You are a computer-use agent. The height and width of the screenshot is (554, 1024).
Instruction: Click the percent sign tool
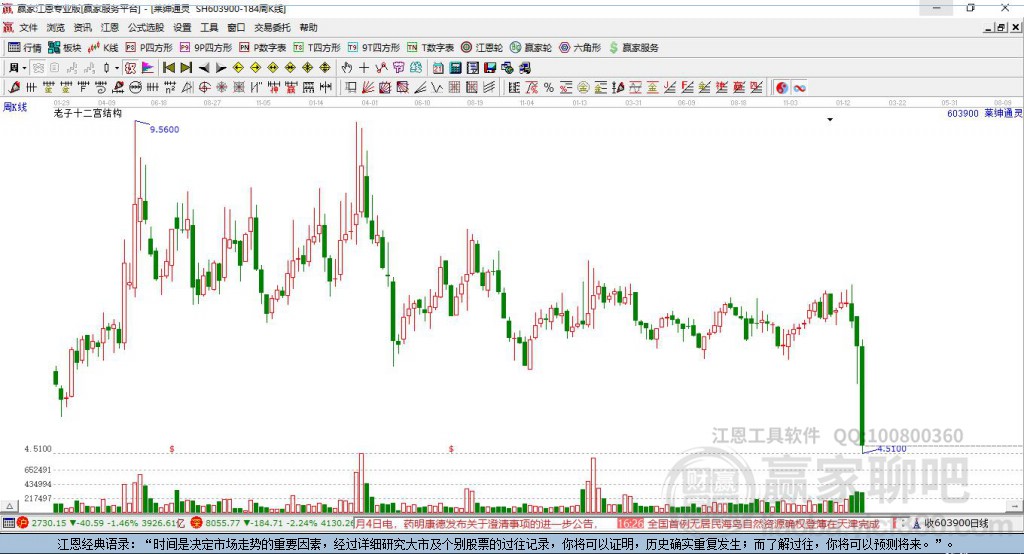(549, 88)
